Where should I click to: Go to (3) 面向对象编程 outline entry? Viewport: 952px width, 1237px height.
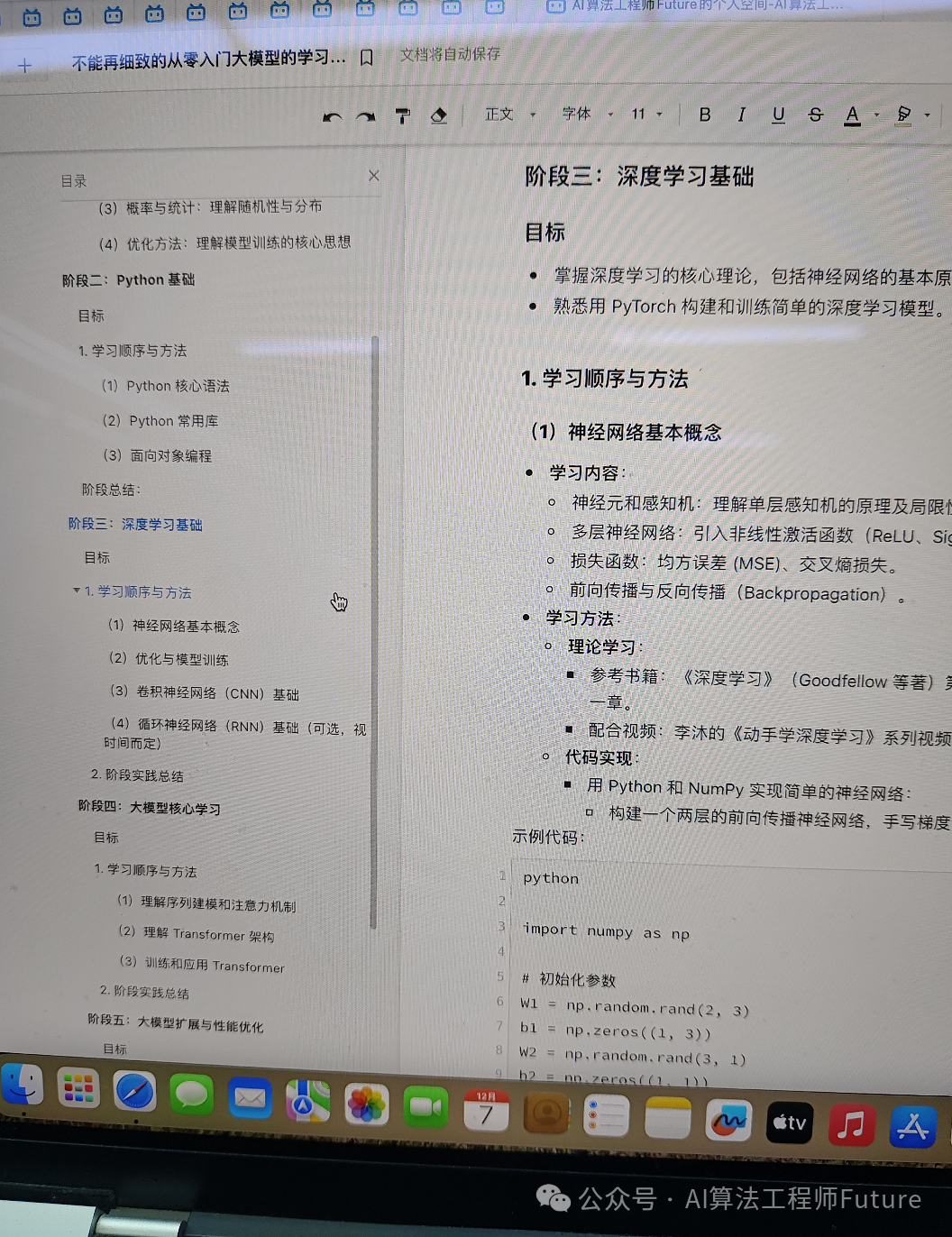pos(158,455)
